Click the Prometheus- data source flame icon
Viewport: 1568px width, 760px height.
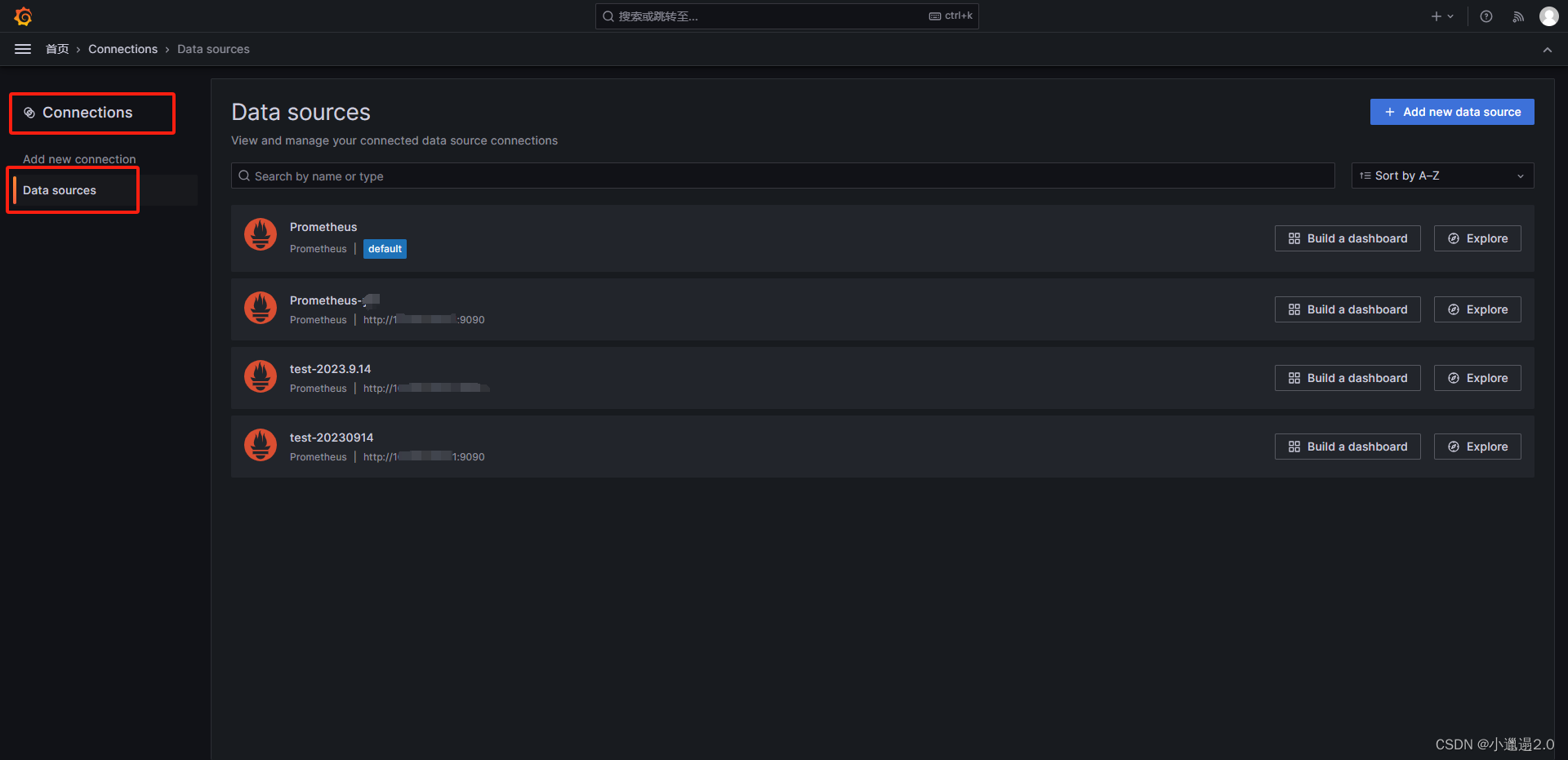261,309
